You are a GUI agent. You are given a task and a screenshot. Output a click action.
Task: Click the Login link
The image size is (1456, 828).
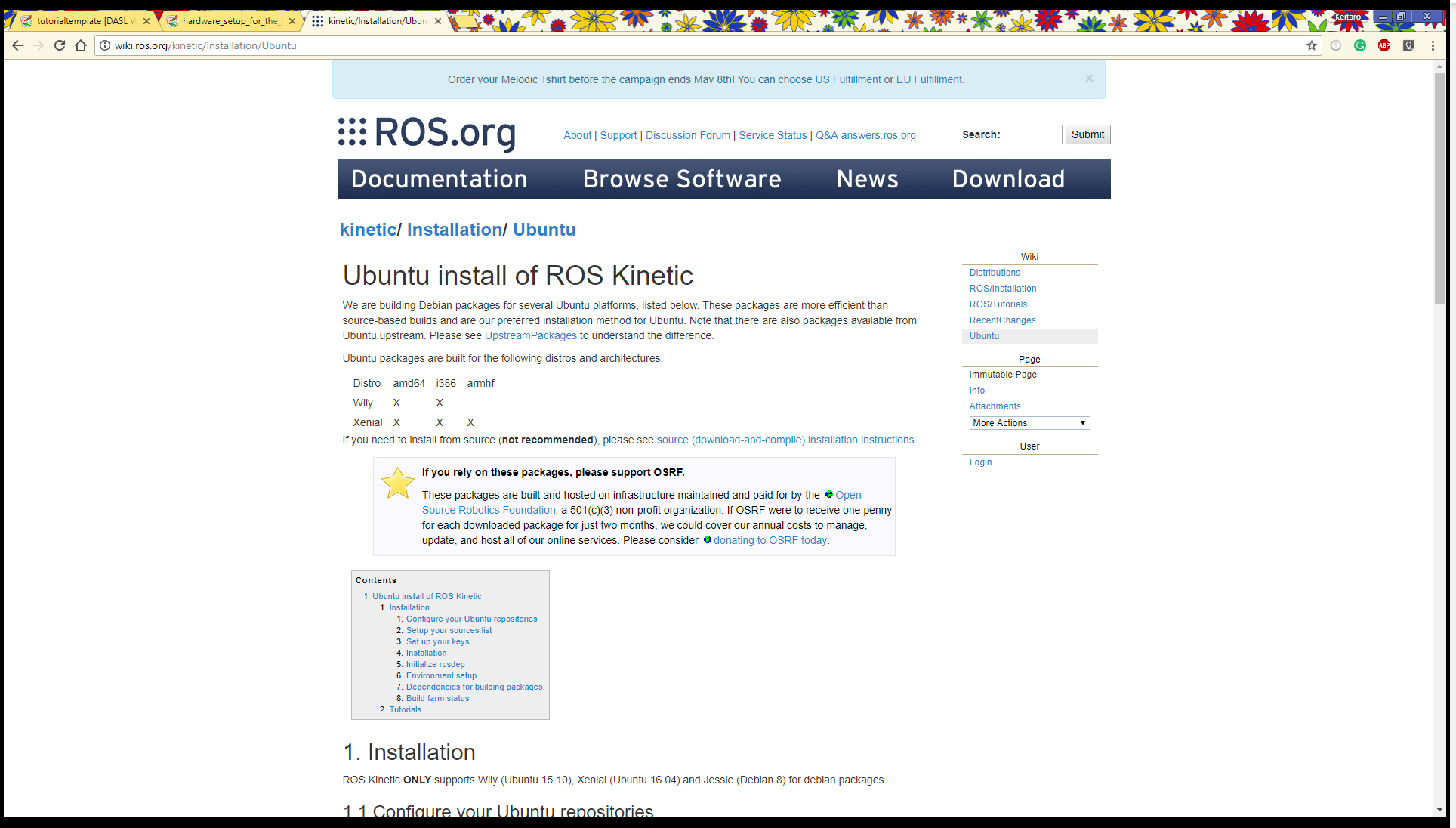coord(981,462)
